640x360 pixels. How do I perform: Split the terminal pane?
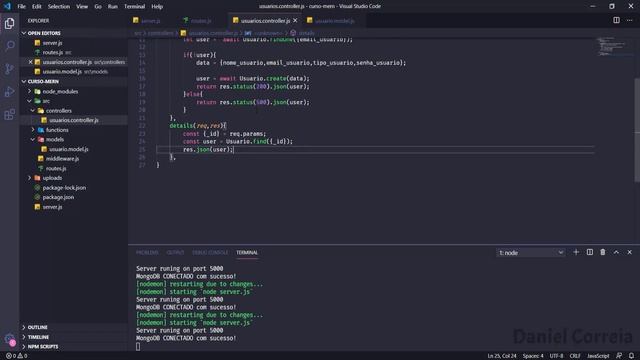tap(589, 252)
